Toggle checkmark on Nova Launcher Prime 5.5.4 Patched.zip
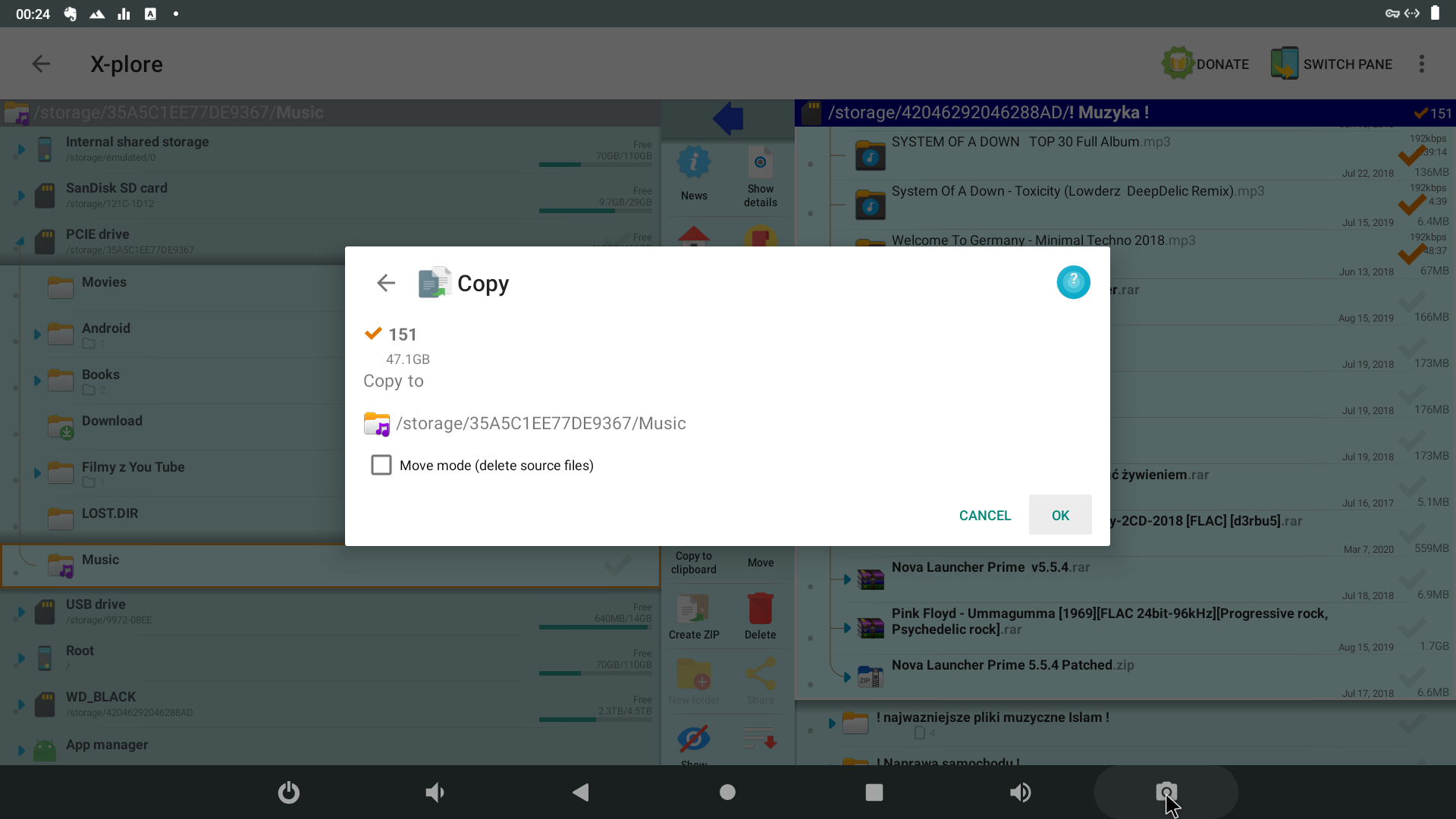The image size is (1456, 819). [x=1411, y=677]
